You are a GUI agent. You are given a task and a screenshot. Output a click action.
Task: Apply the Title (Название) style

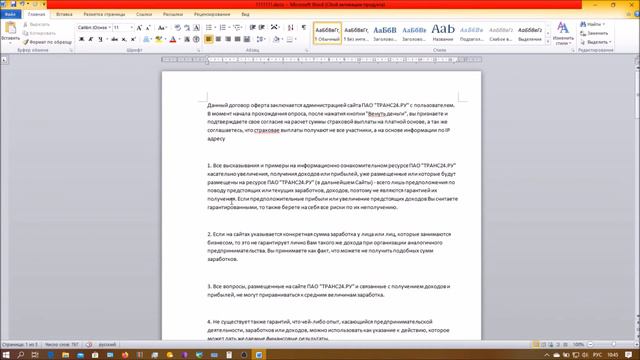tap(443, 33)
